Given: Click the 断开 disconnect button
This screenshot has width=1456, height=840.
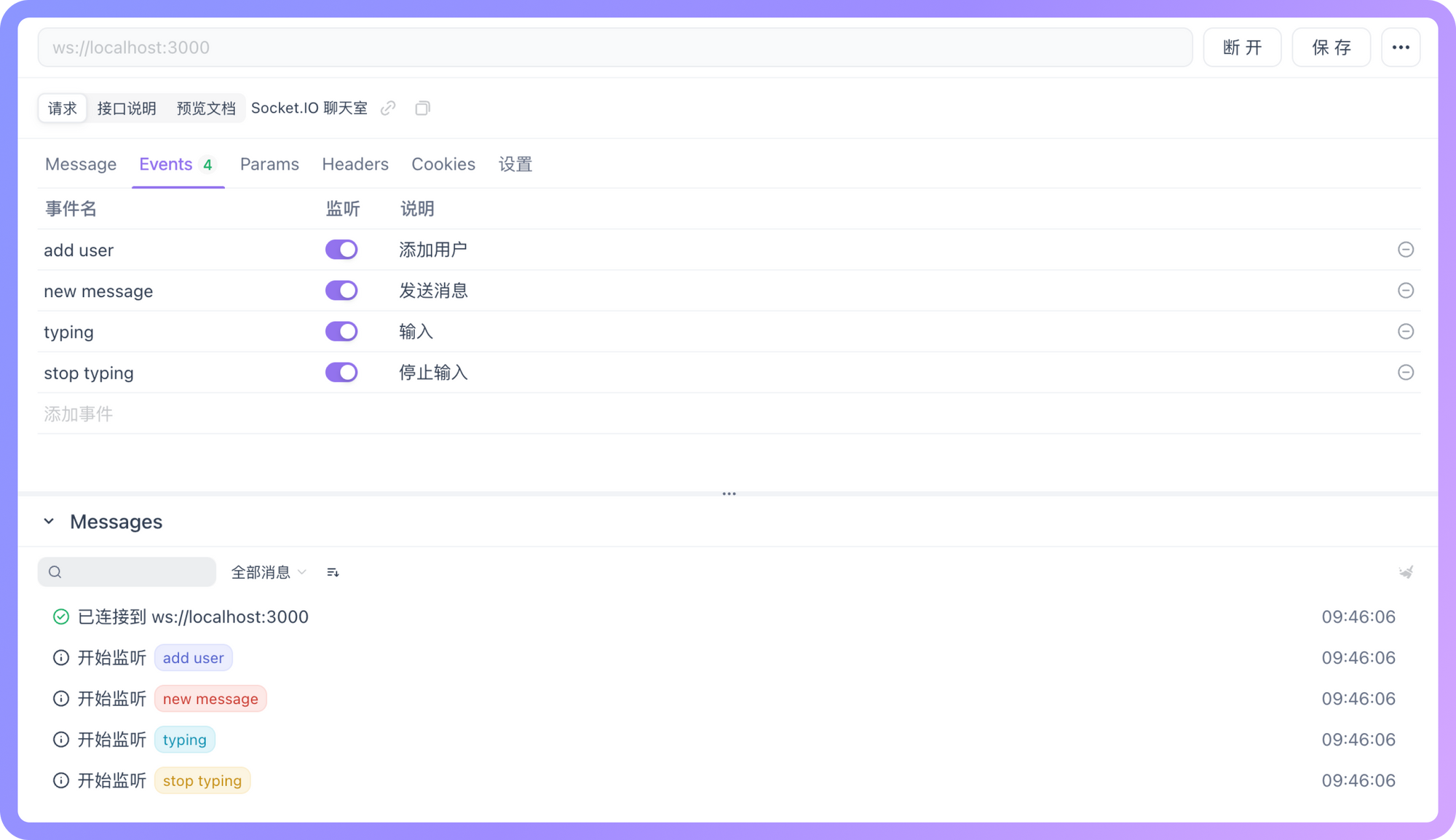Looking at the screenshot, I should click(x=1242, y=47).
